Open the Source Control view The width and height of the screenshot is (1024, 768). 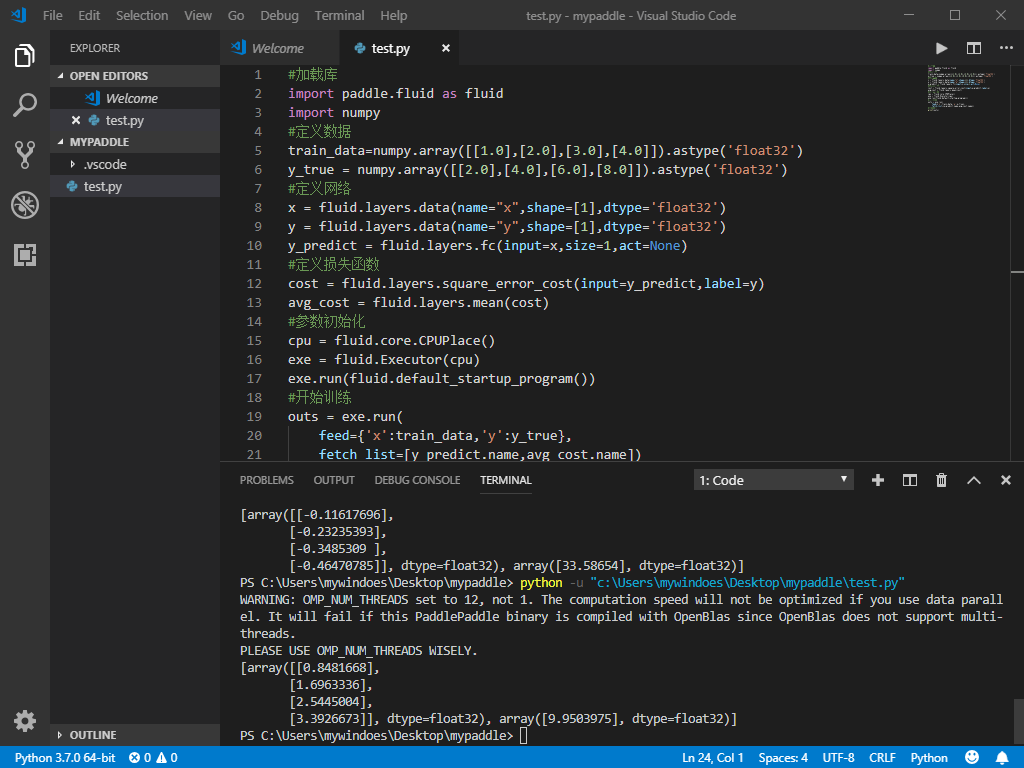point(25,155)
